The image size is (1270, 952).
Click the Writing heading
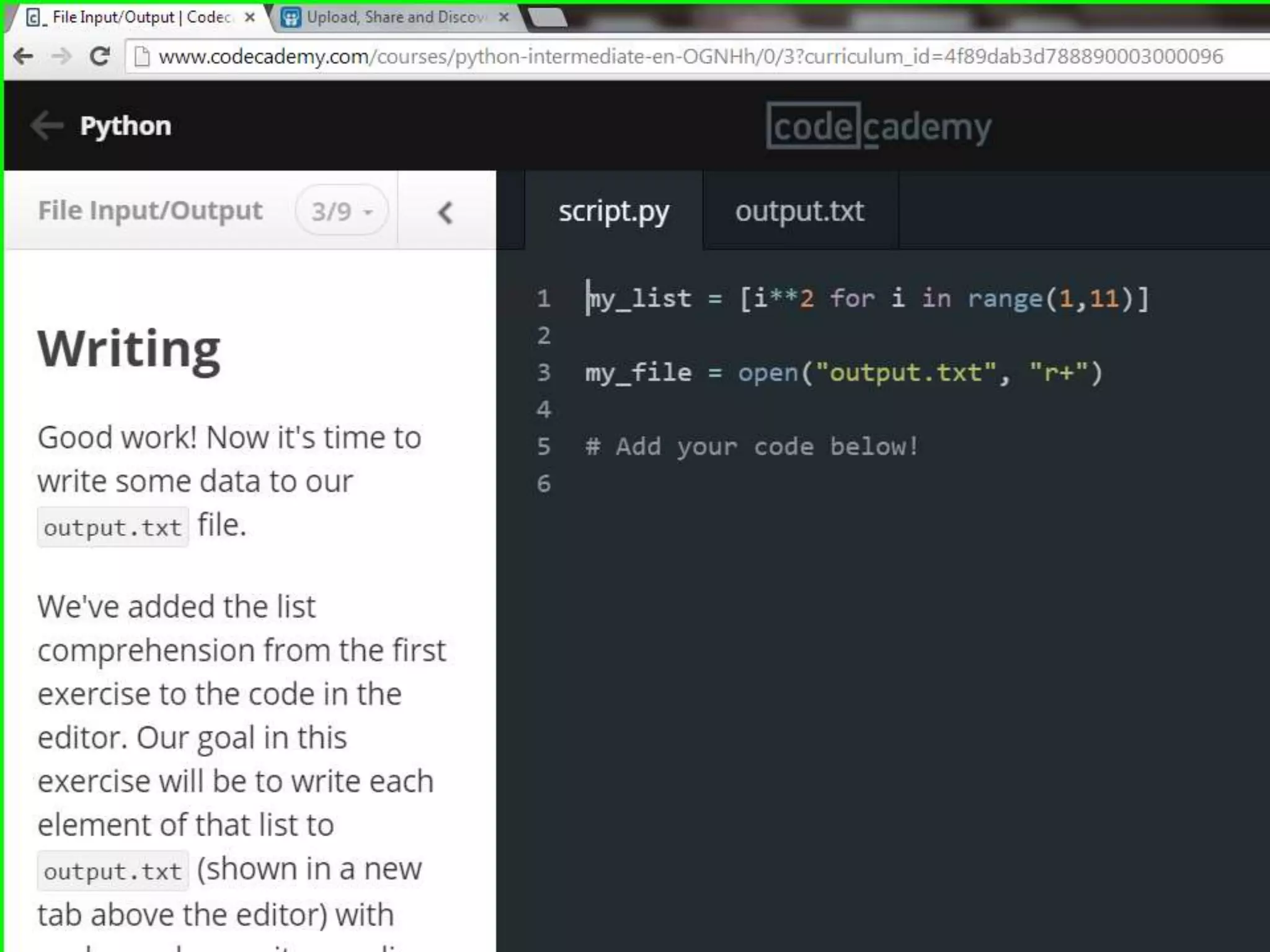[x=129, y=350]
